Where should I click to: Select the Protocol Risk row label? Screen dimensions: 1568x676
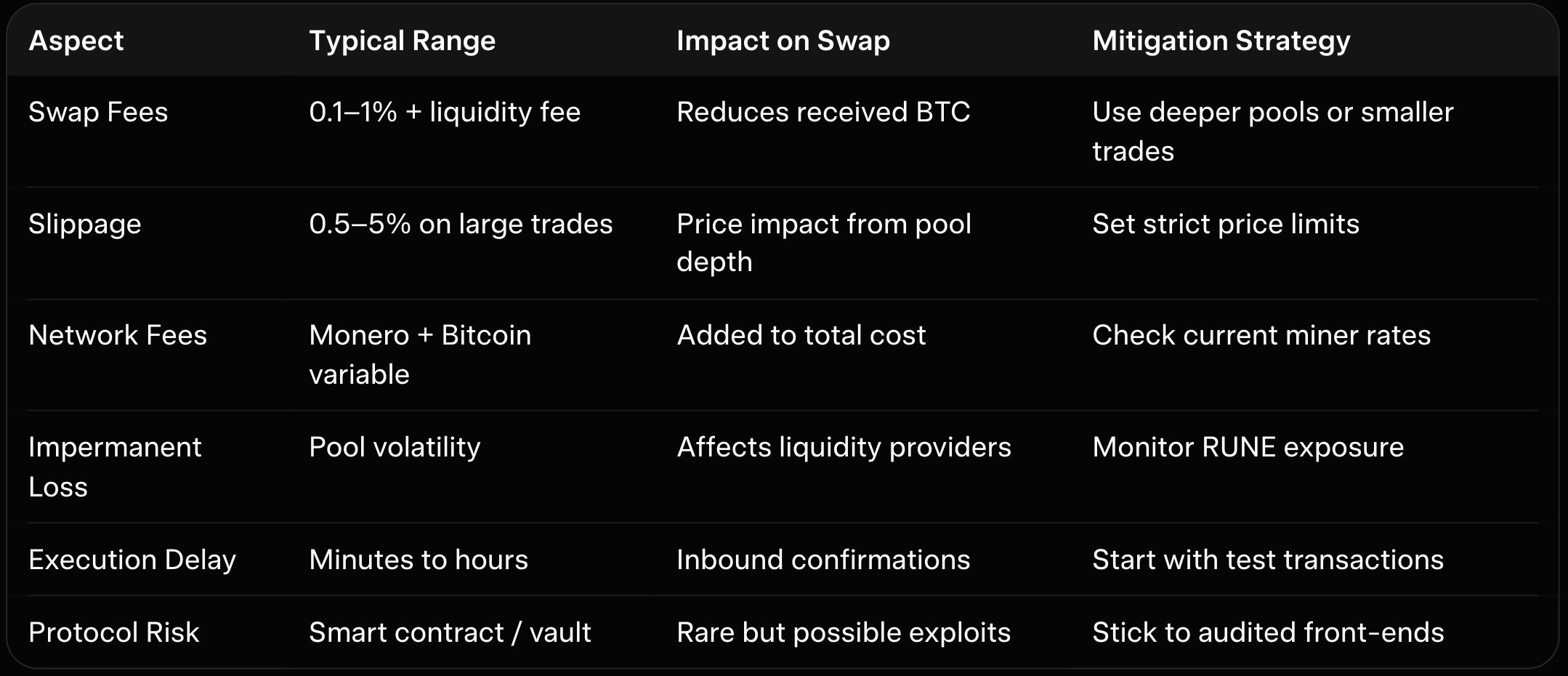[113, 632]
